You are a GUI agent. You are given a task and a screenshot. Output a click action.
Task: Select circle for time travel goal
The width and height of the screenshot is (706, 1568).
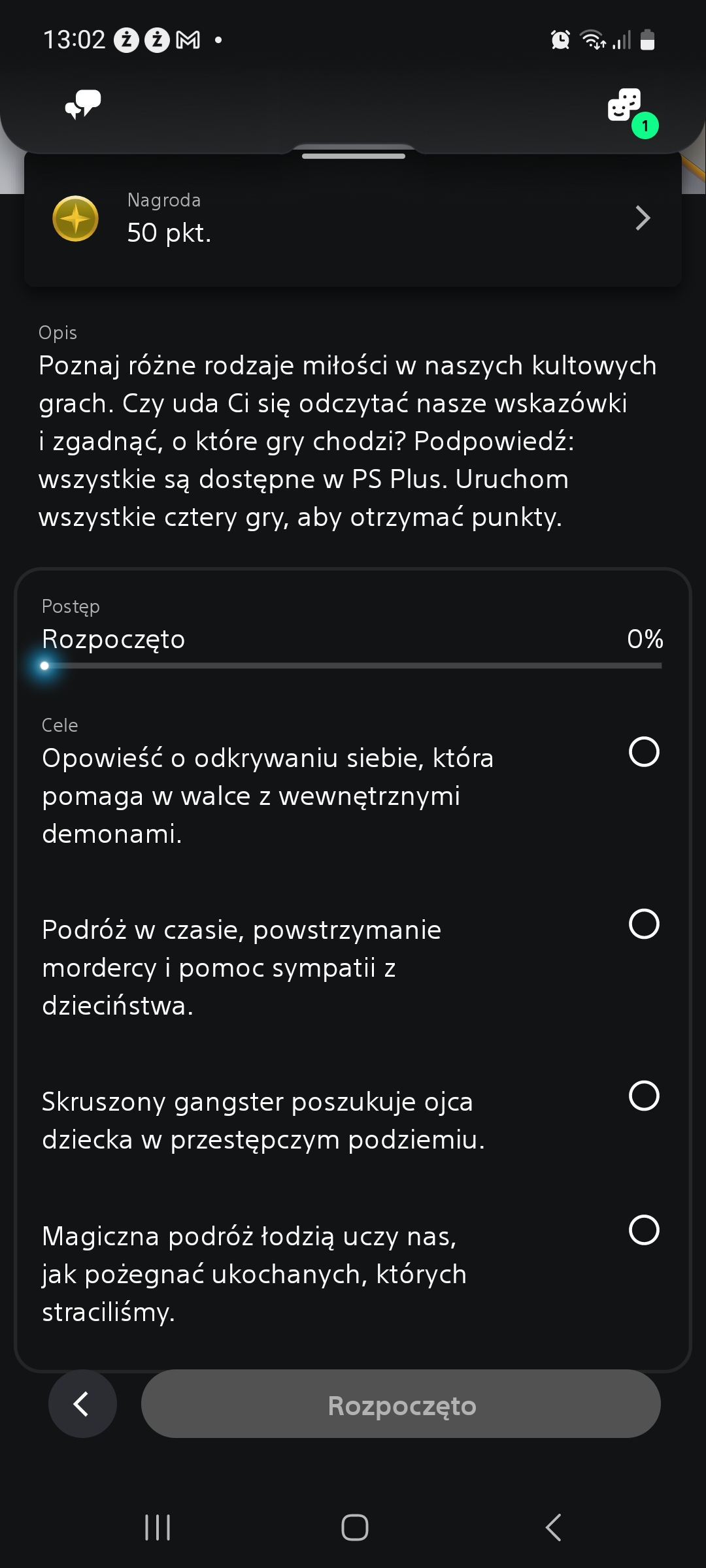644,924
